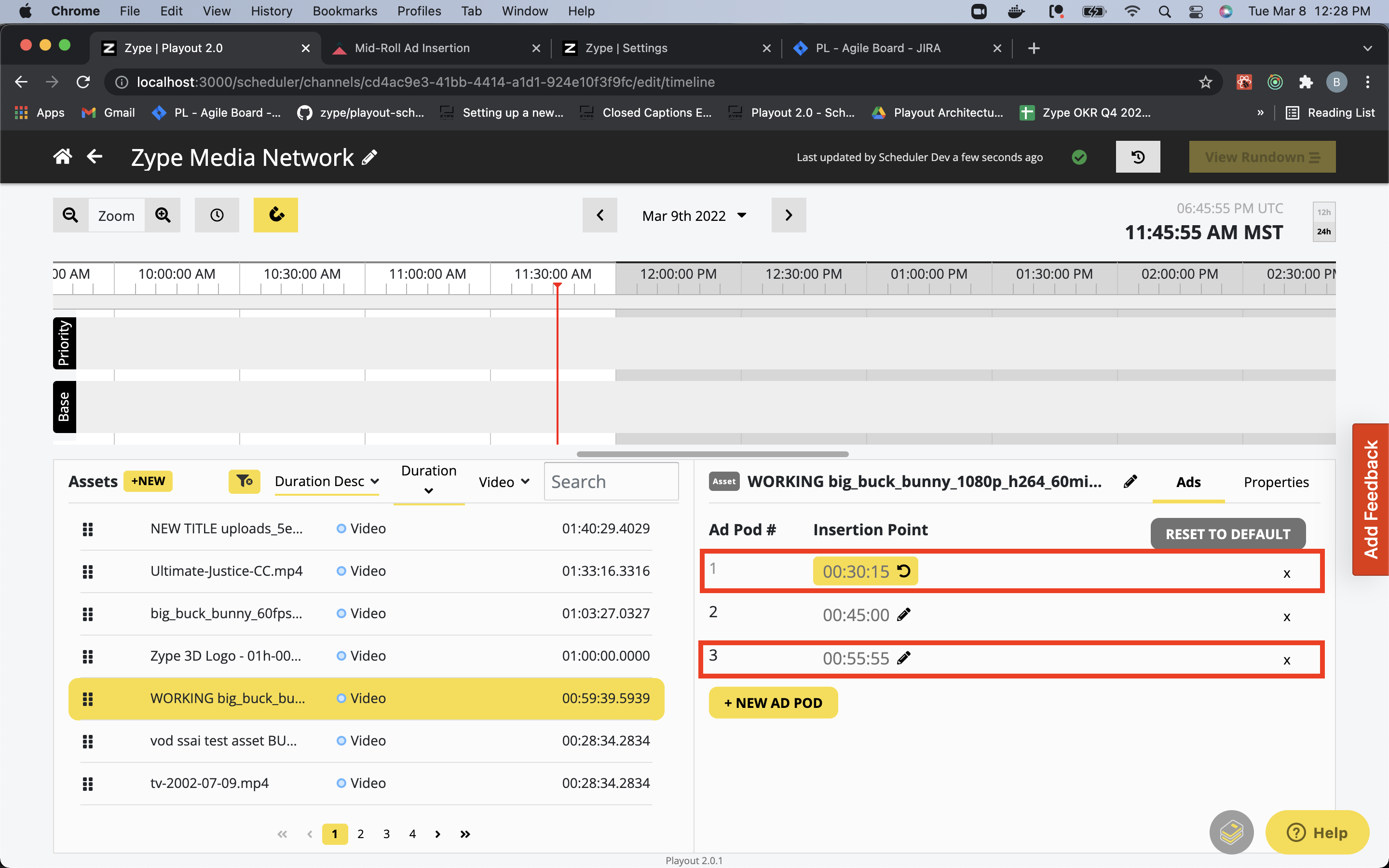
Task: Open the layers stack icon button
Action: pyautogui.click(x=1231, y=832)
